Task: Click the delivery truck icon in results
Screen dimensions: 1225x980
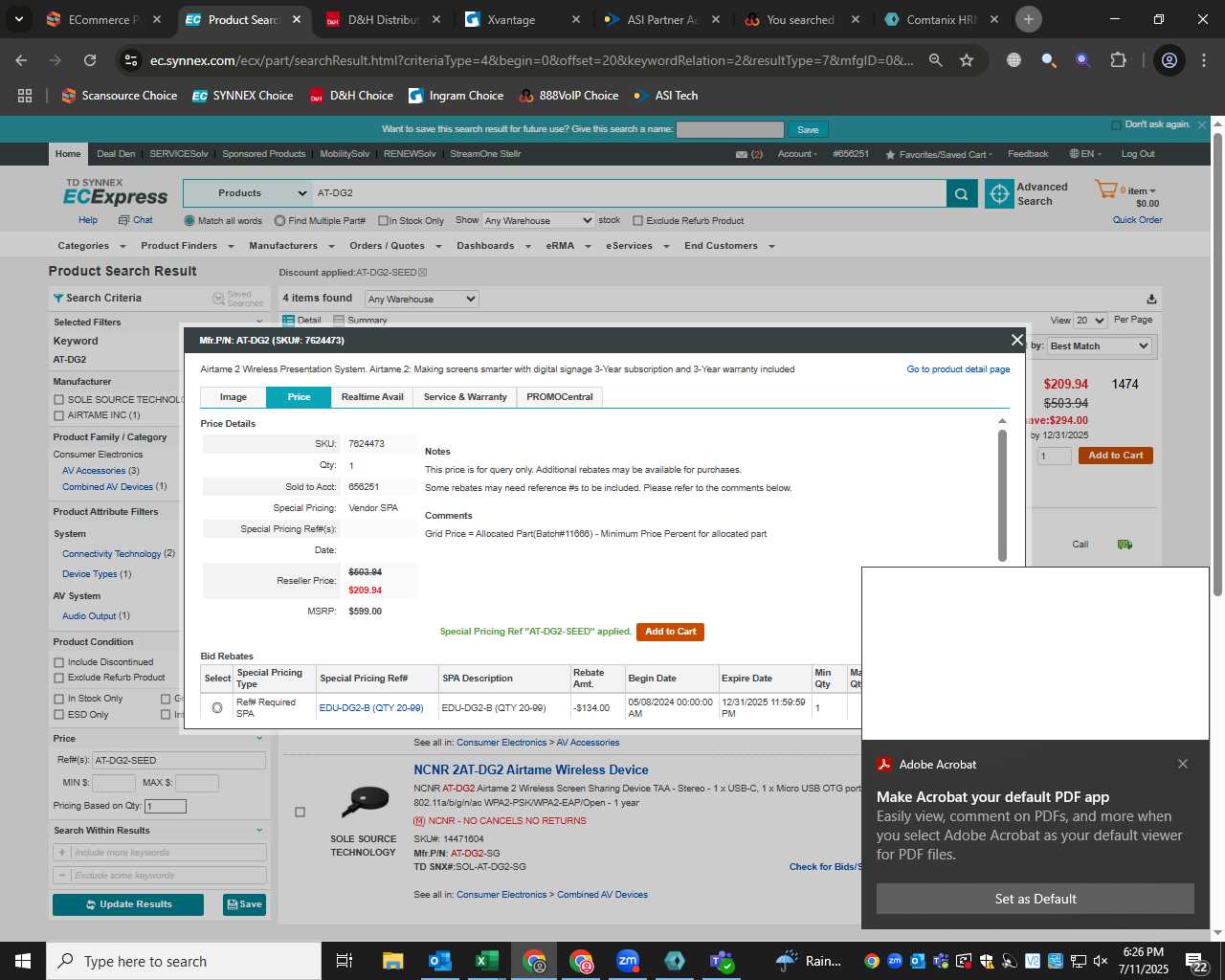Action: [x=1125, y=545]
